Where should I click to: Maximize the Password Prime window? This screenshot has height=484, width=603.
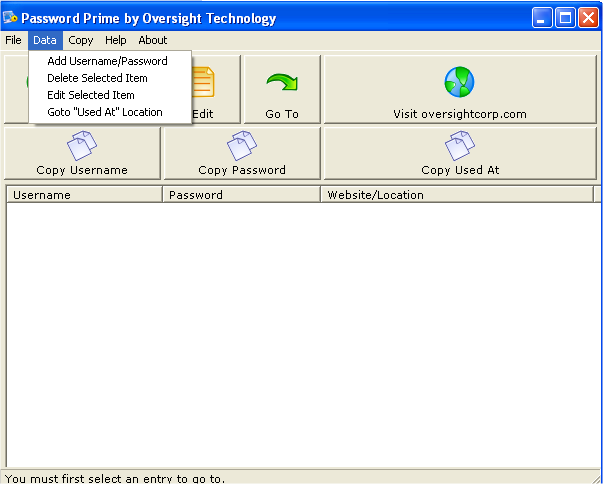coord(565,18)
